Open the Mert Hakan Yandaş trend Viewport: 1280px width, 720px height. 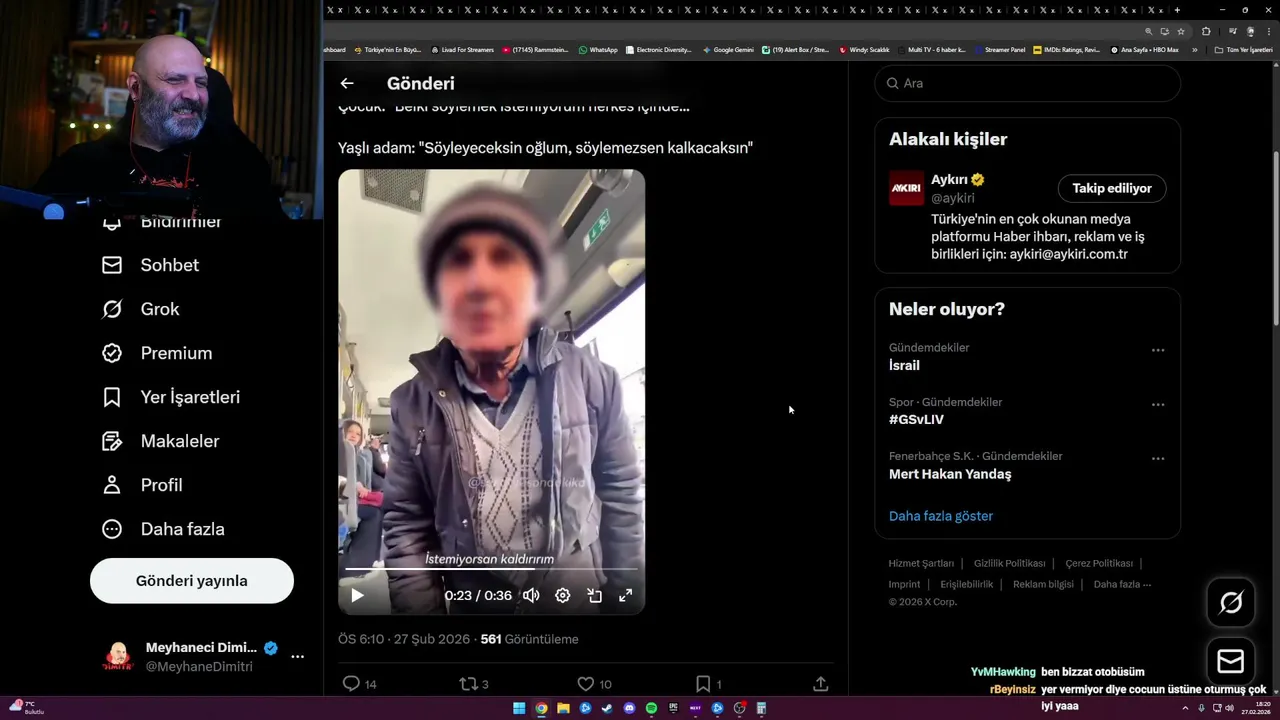[950, 474]
